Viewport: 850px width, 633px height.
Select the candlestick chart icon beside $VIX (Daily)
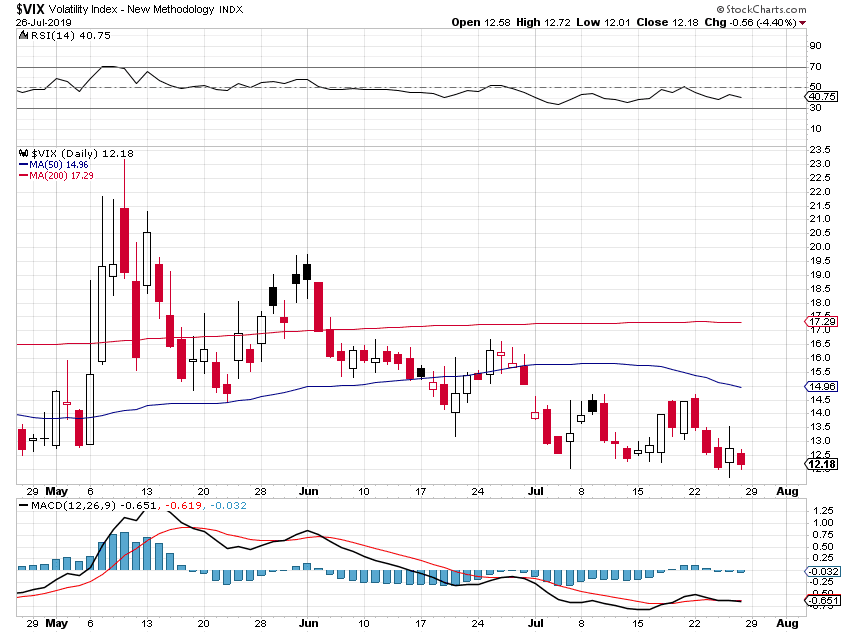pos(22,153)
